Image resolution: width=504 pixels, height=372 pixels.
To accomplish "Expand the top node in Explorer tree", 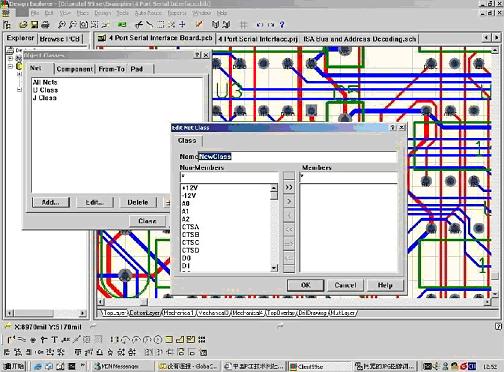I will click(x=10, y=58).
